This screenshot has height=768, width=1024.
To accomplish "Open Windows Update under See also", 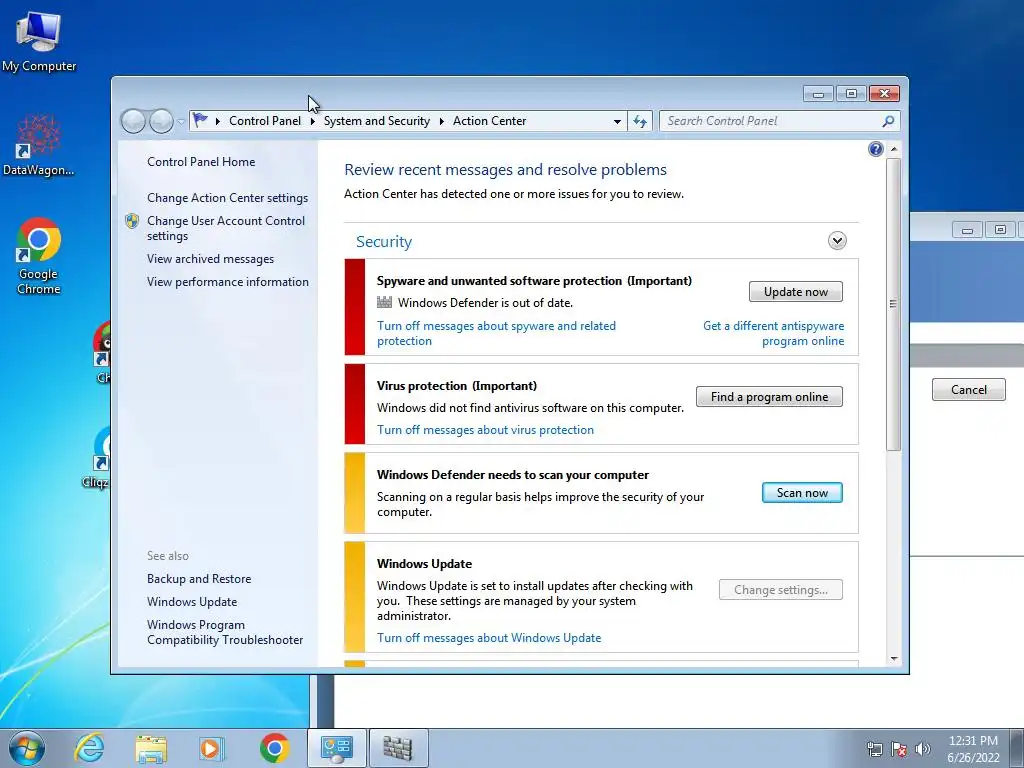I will coord(192,602).
